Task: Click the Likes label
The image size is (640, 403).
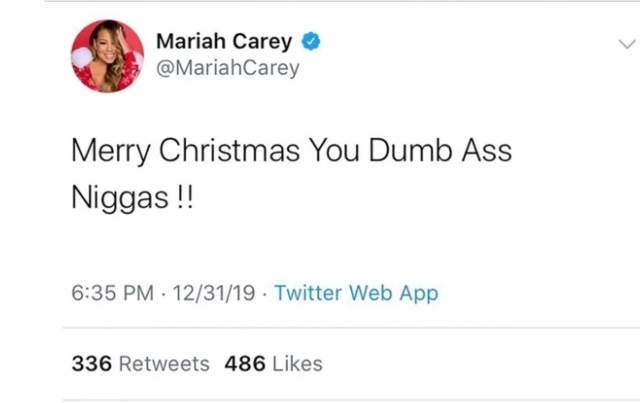Action: coord(298,363)
